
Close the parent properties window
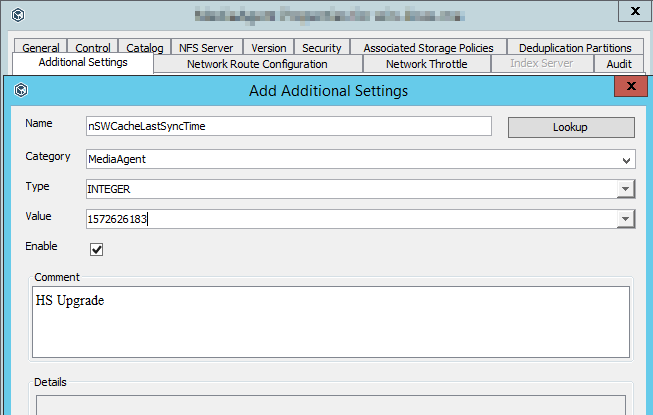[x=631, y=12]
